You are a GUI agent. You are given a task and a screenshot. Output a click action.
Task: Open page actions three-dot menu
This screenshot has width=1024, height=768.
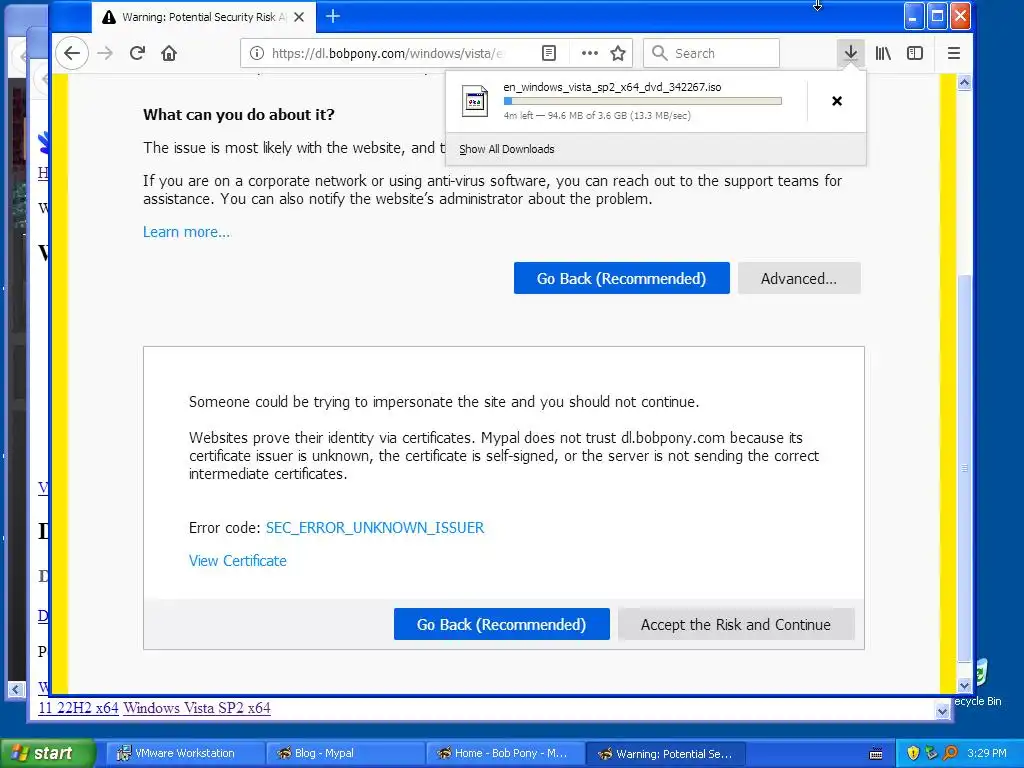[590, 53]
